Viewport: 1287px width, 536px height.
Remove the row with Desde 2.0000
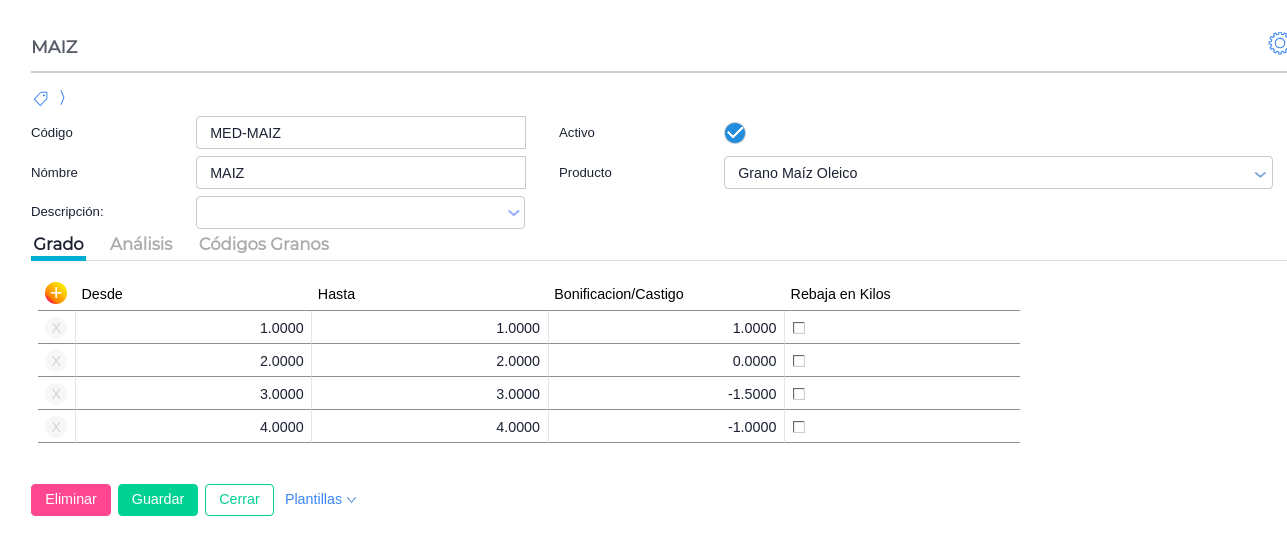pos(56,361)
